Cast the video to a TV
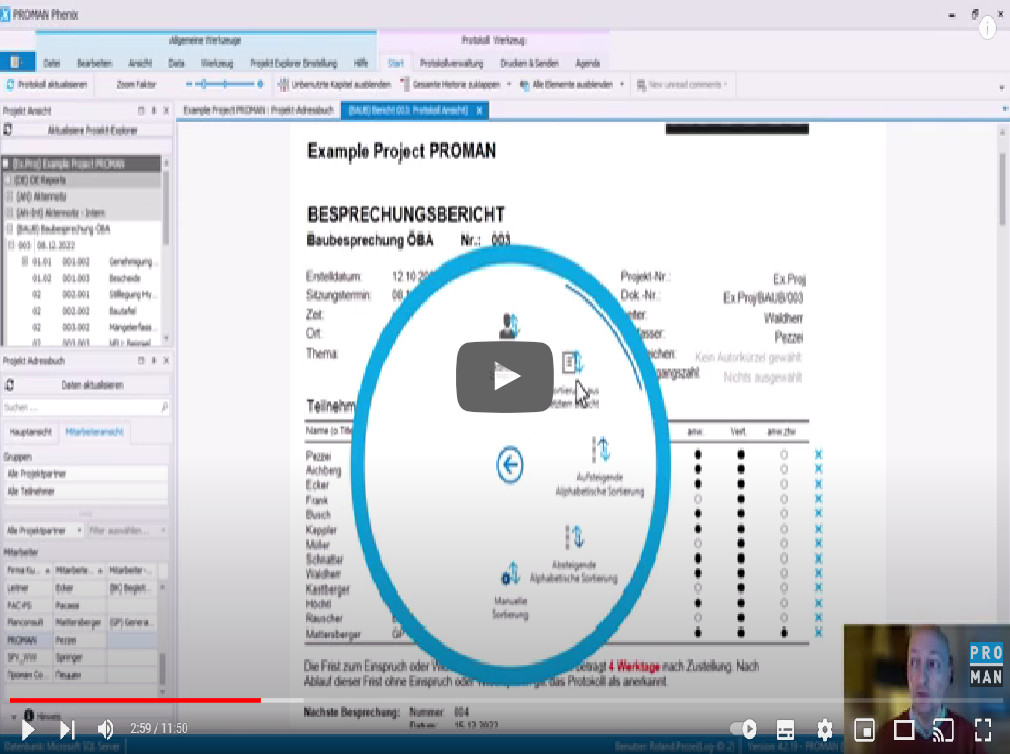 (943, 730)
